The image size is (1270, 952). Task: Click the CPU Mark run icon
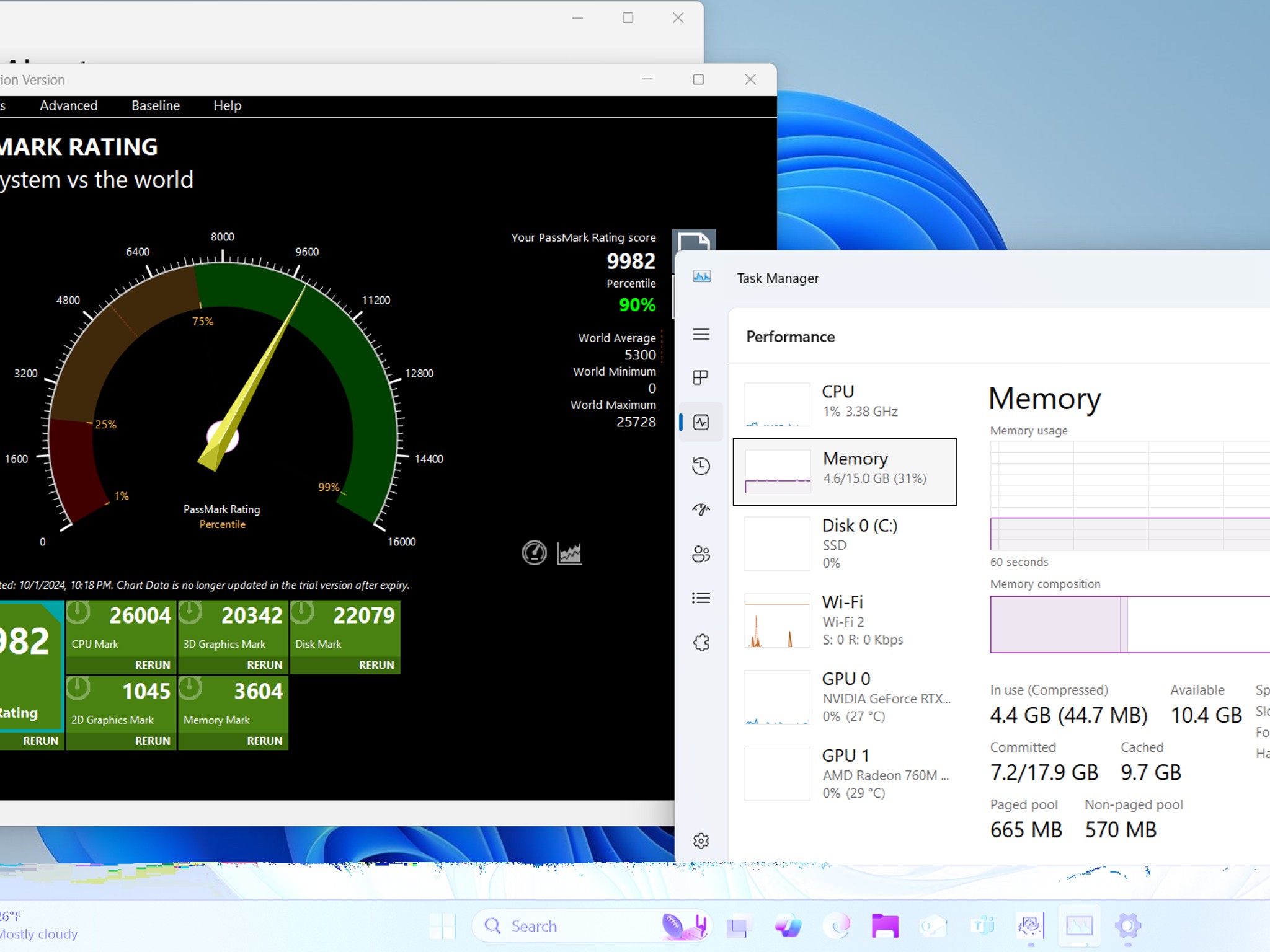click(78, 613)
